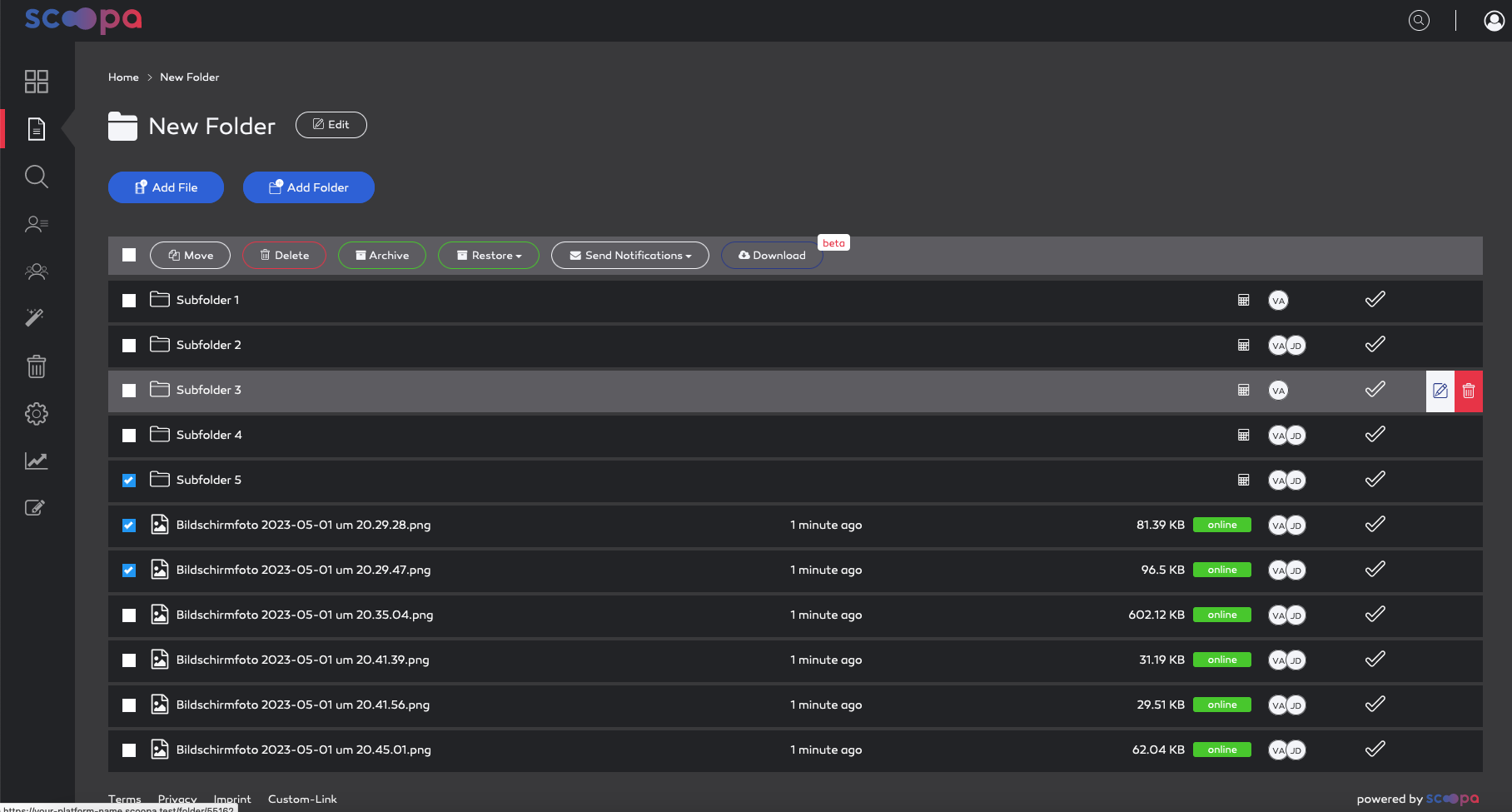Click the Archive button
This screenshot has width=1512, height=812.
[x=382, y=256]
